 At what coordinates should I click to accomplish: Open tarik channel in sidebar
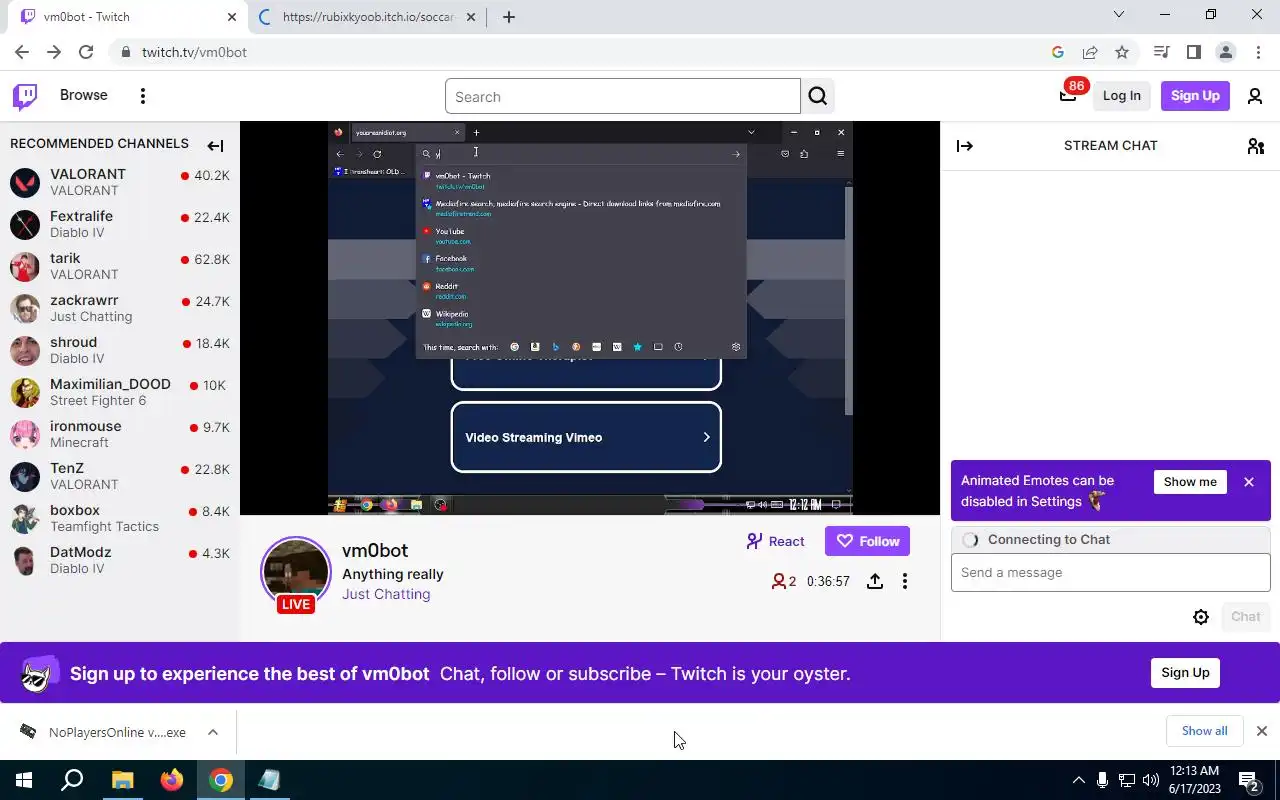pos(120,266)
